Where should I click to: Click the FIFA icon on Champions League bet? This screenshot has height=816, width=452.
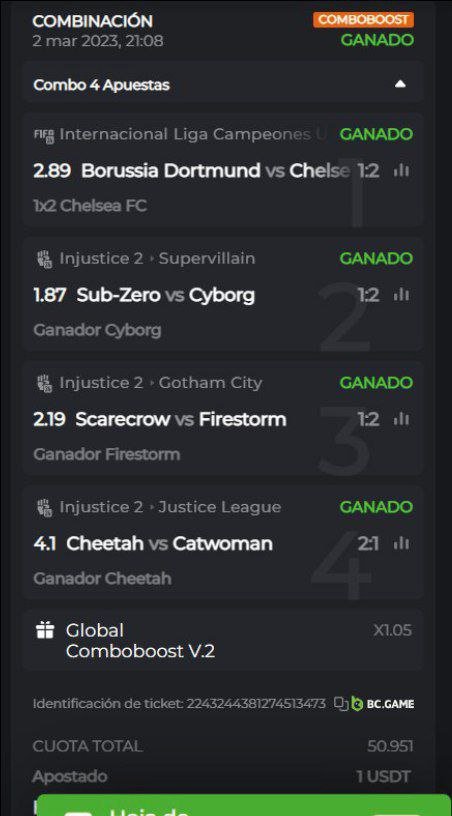point(44,135)
